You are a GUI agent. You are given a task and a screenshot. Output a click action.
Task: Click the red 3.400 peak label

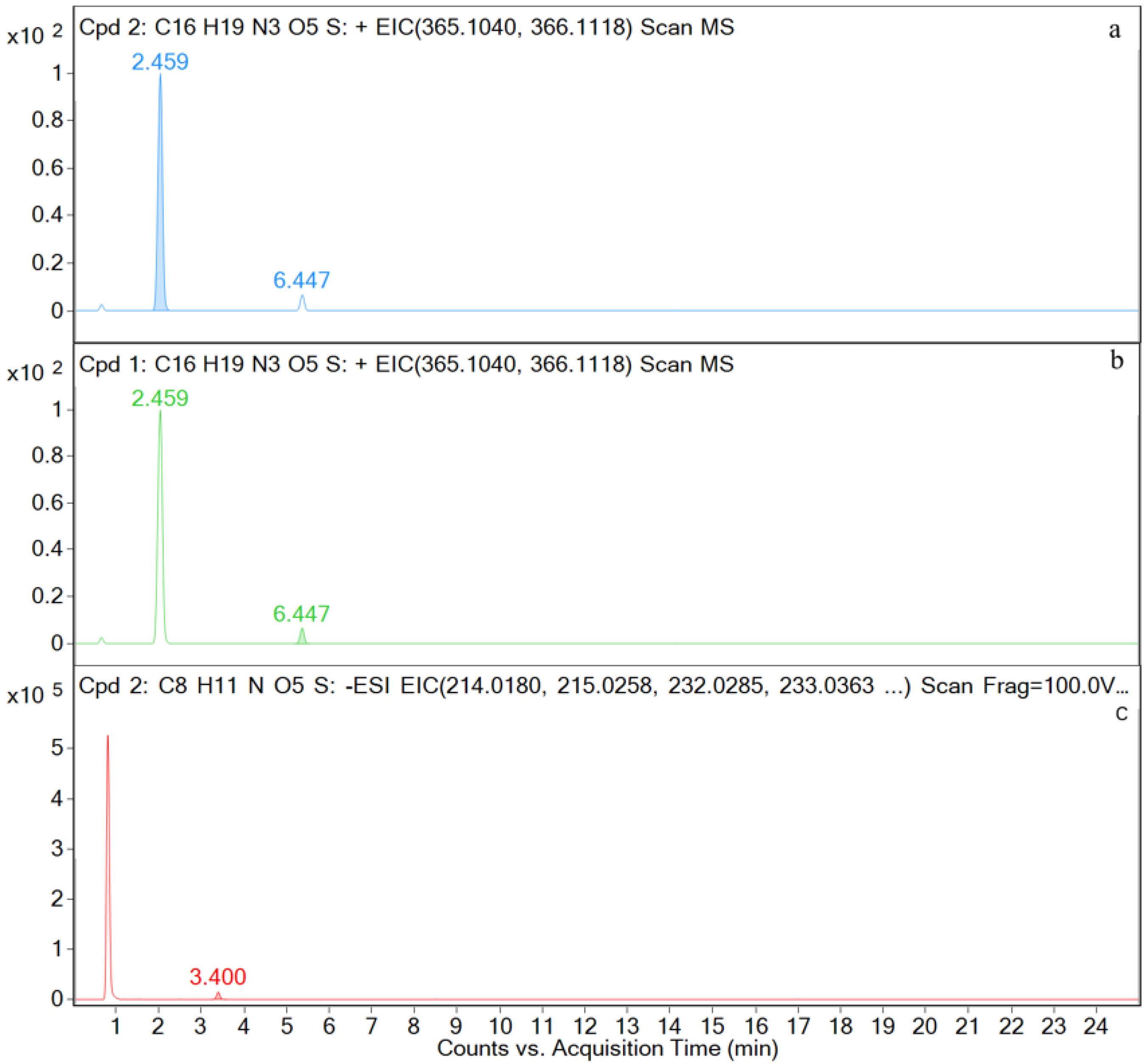click(x=218, y=977)
